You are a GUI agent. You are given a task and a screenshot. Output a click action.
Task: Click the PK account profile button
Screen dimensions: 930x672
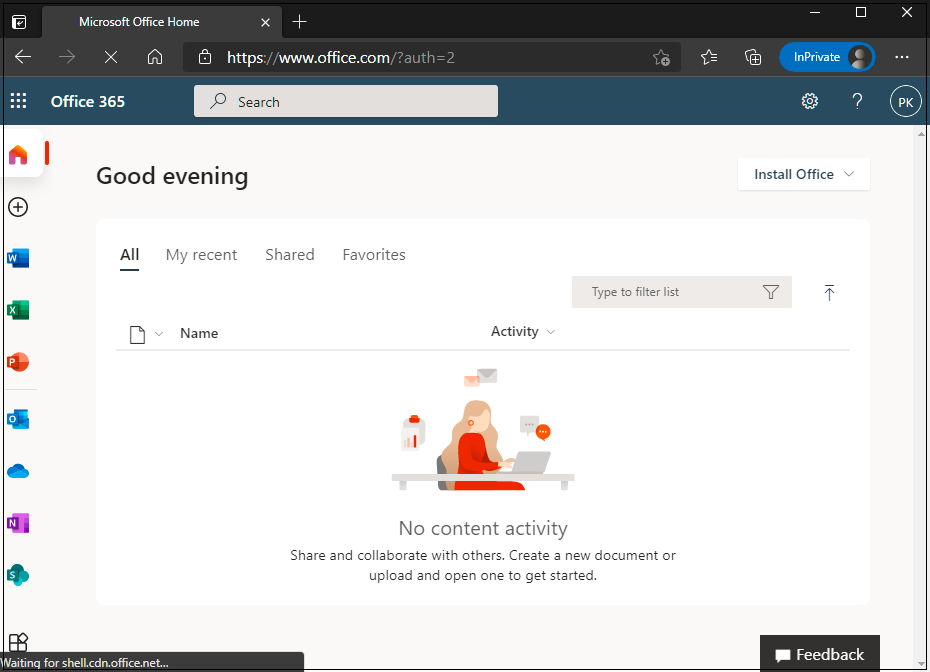[905, 102]
